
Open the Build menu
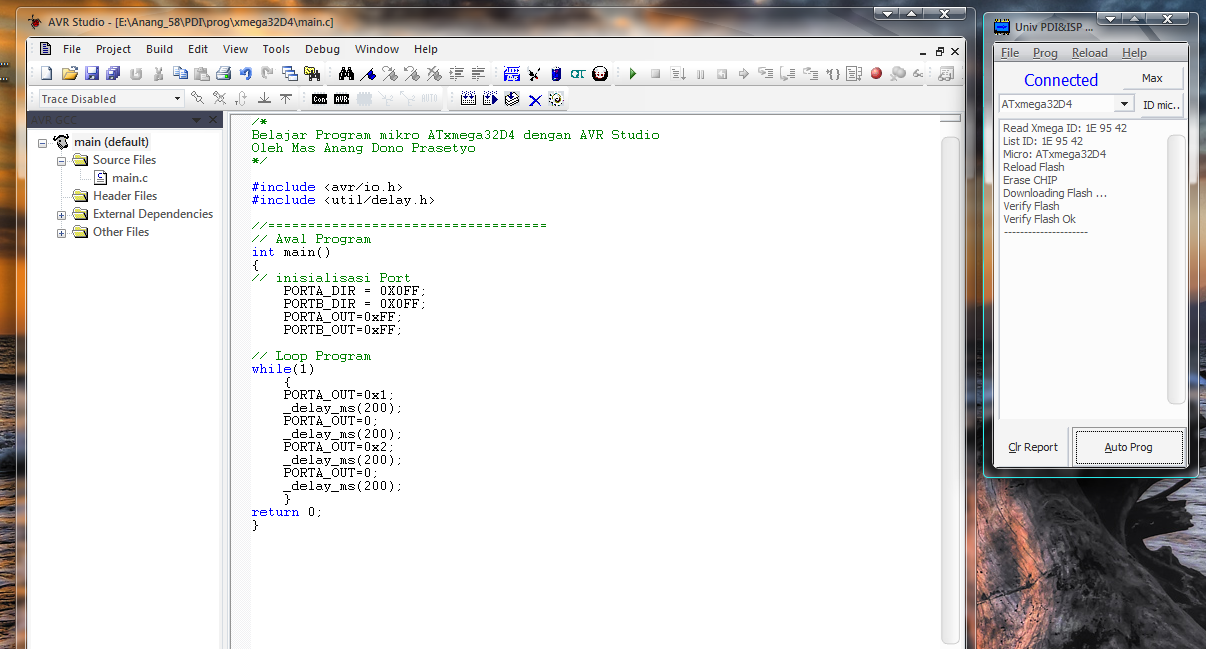coord(159,49)
